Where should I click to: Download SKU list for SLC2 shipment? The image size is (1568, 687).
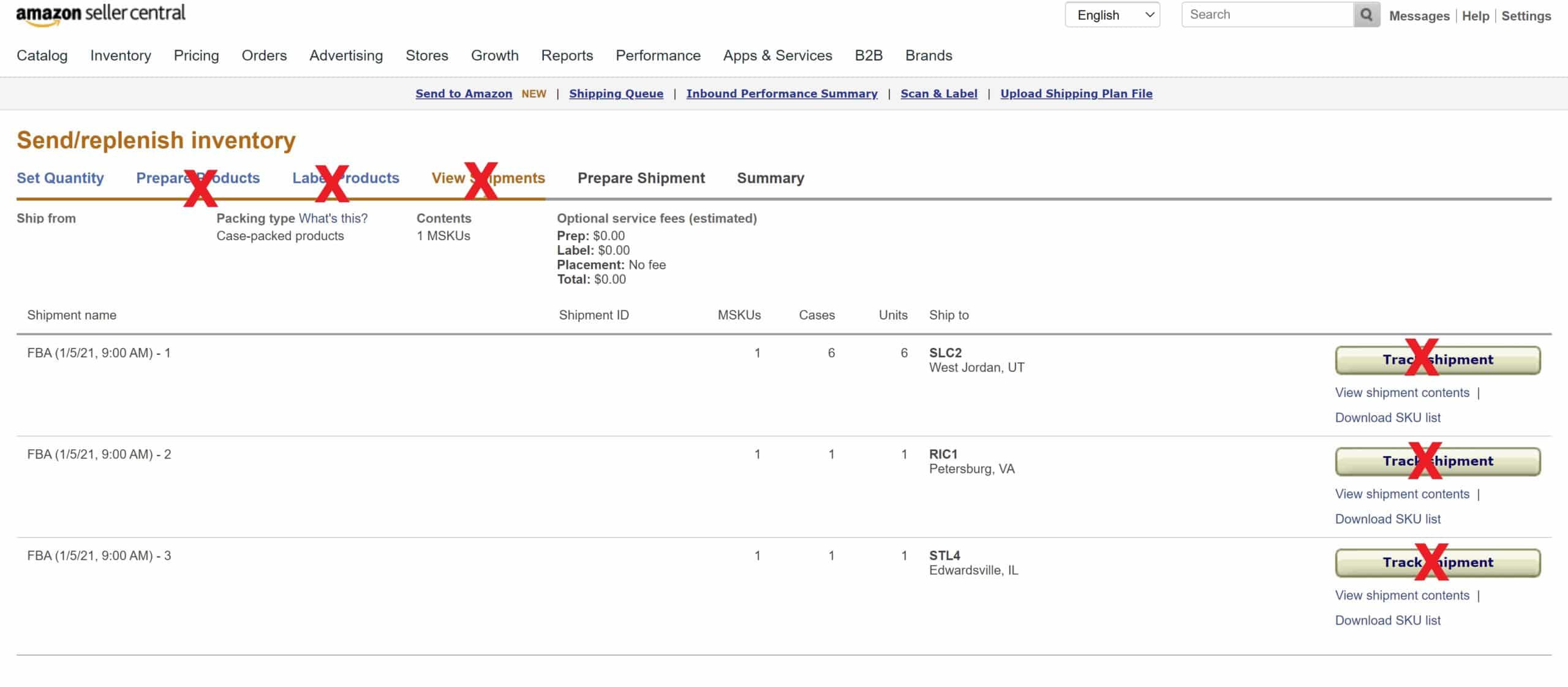tap(1387, 417)
